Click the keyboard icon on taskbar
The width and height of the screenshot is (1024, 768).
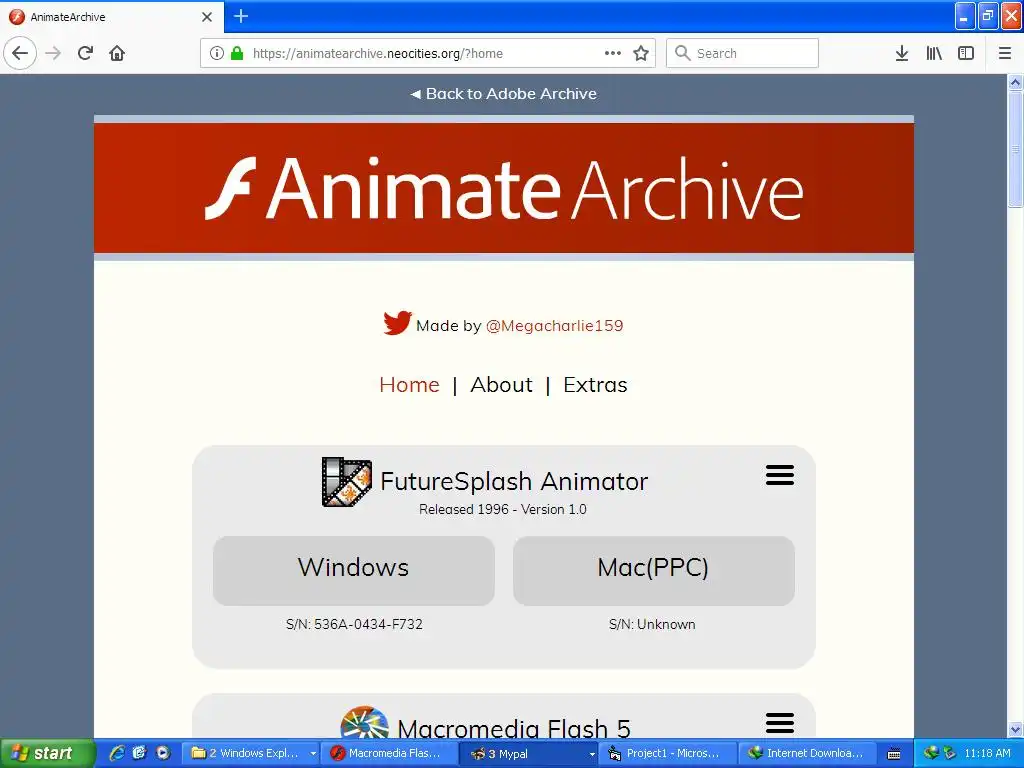coord(895,754)
